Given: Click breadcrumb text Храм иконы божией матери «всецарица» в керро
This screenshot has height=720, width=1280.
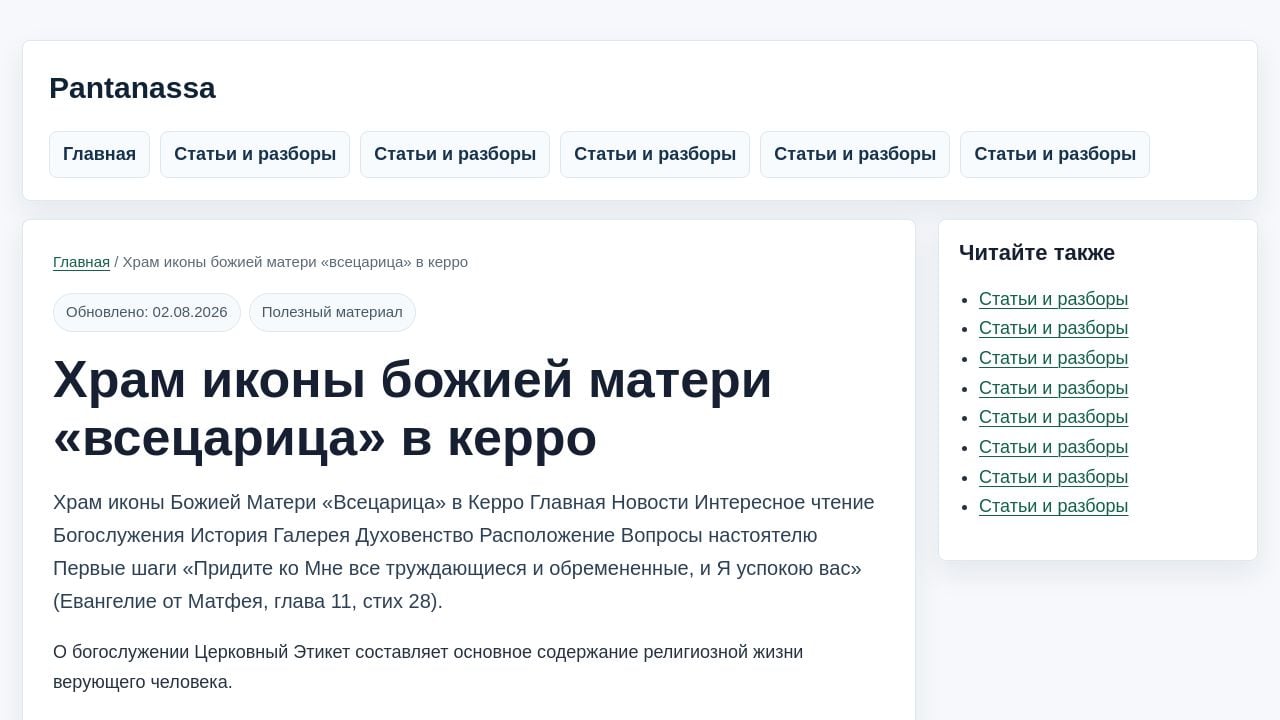Looking at the screenshot, I should tap(295, 262).
